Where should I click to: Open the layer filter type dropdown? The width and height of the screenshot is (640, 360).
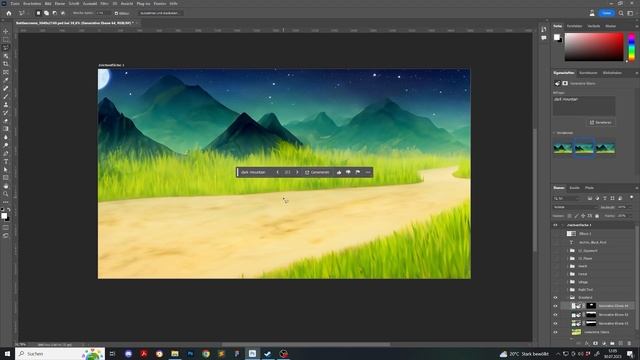coord(568,198)
